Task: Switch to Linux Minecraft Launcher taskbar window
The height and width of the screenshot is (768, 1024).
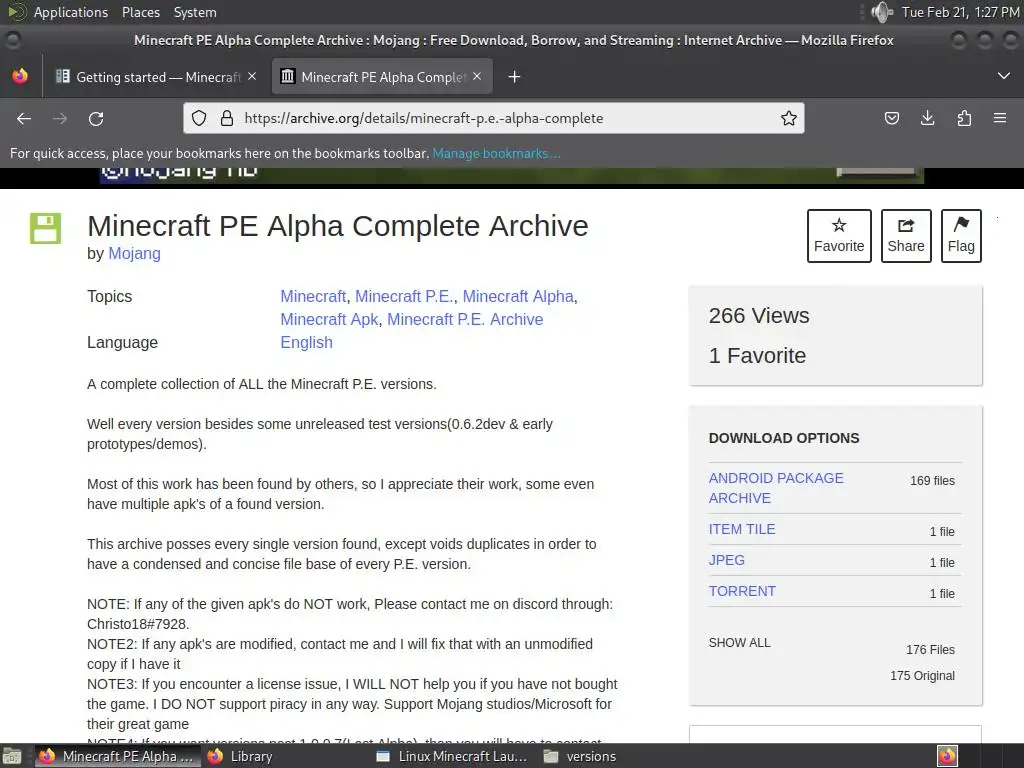Action: tap(452, 756)
